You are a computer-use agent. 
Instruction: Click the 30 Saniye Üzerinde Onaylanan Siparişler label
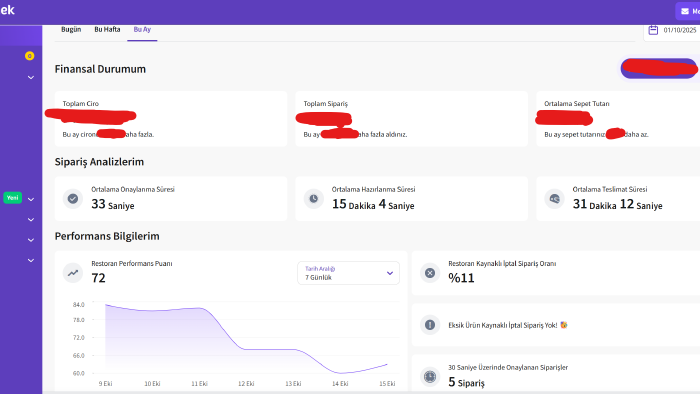point(508,368)
